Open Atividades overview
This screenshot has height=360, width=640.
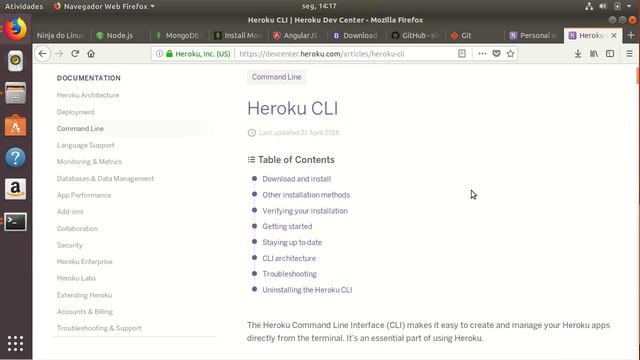[x=24, y=6]
